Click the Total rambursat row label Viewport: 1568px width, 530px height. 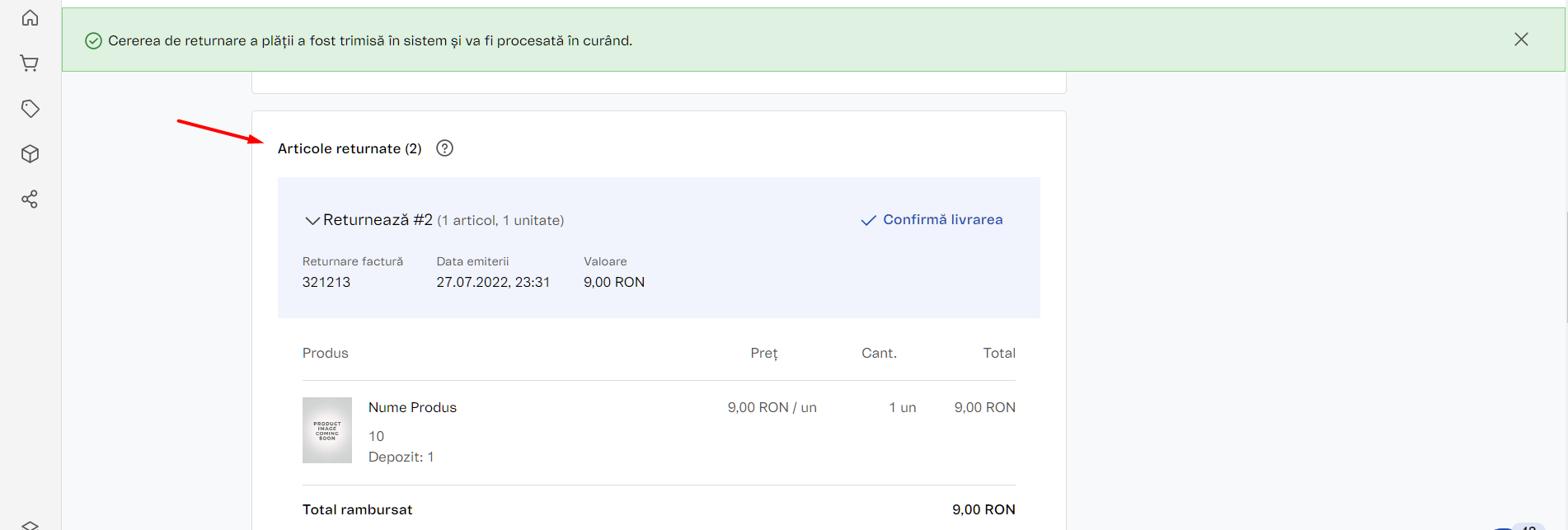tap(358, 509)
